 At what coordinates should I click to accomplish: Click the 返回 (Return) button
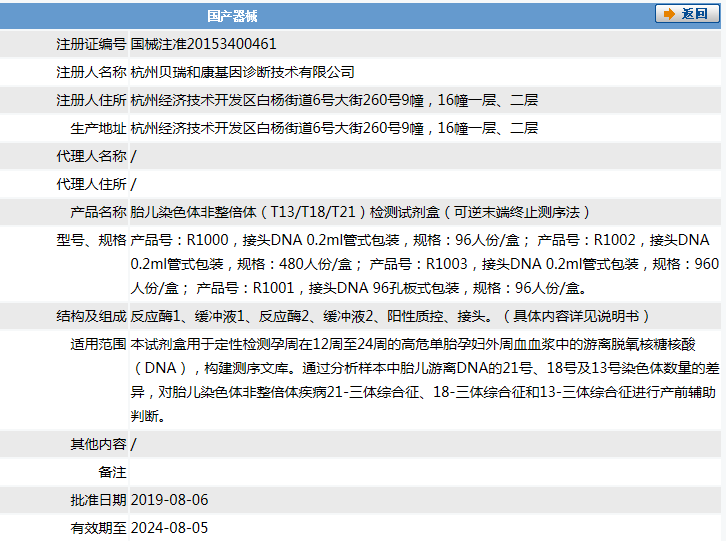pyautogui.click(x=686, y=14)
